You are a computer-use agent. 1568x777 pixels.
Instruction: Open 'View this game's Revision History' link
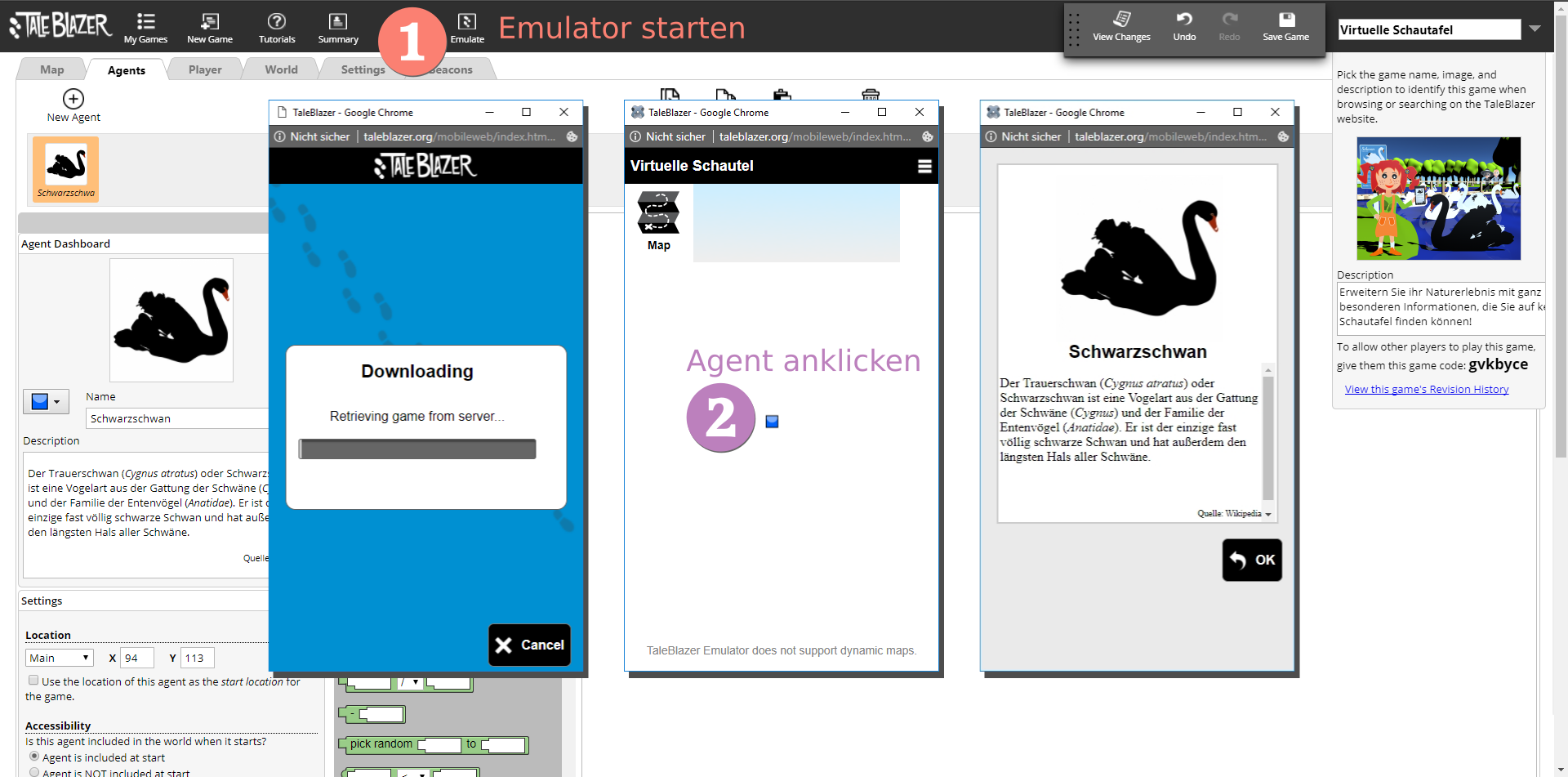(x=1427, y=390)
